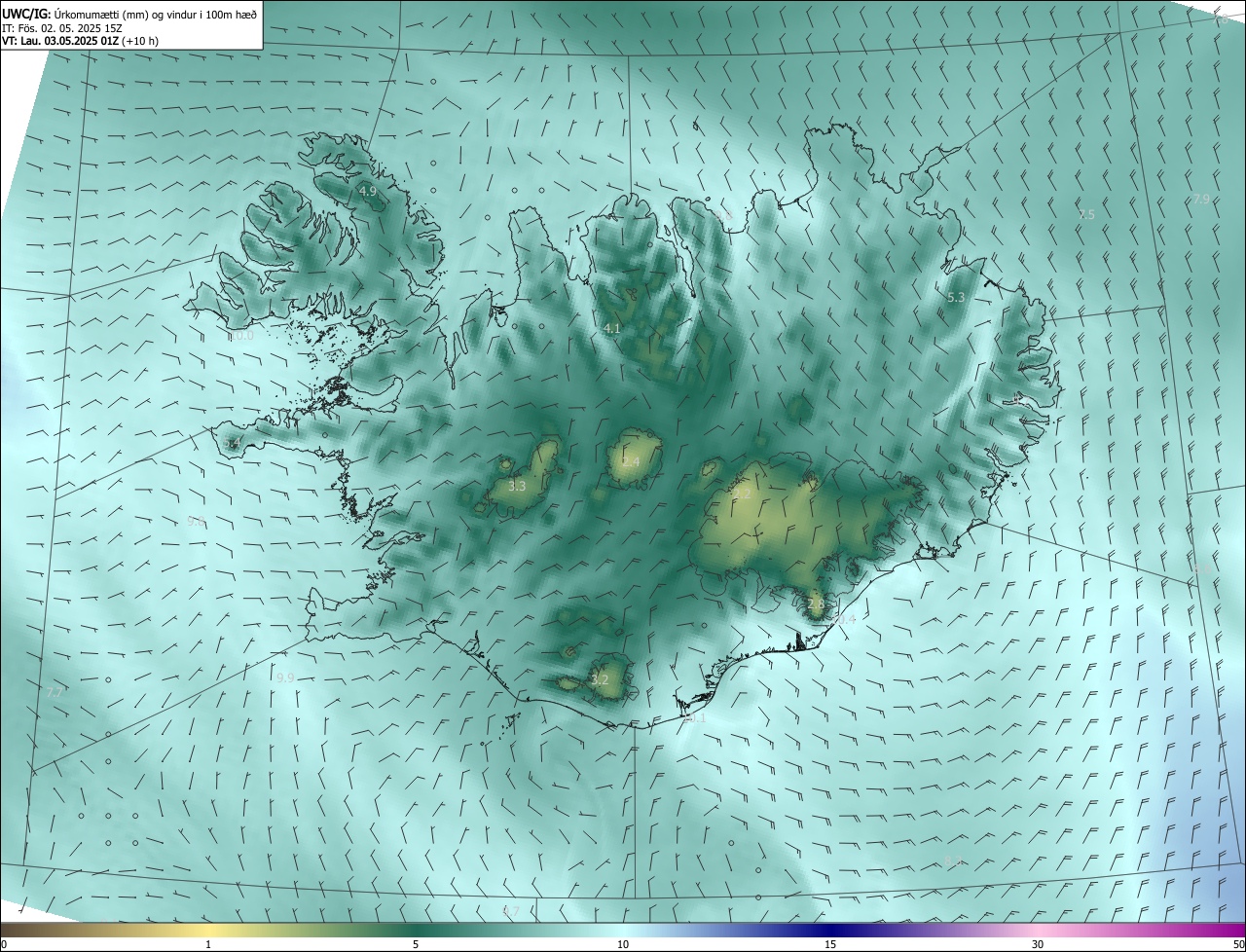Click the 9.8 value west of Iceland

point(196,522)
